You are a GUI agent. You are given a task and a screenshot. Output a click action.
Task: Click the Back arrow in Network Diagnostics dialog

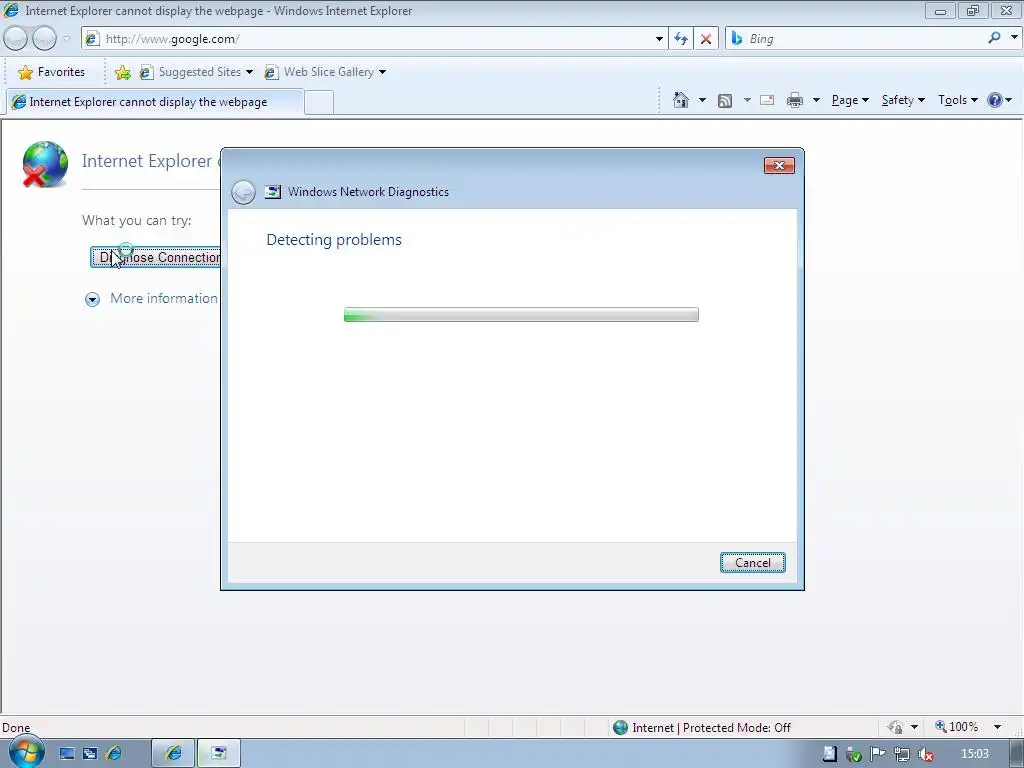(x=243, y=192)
